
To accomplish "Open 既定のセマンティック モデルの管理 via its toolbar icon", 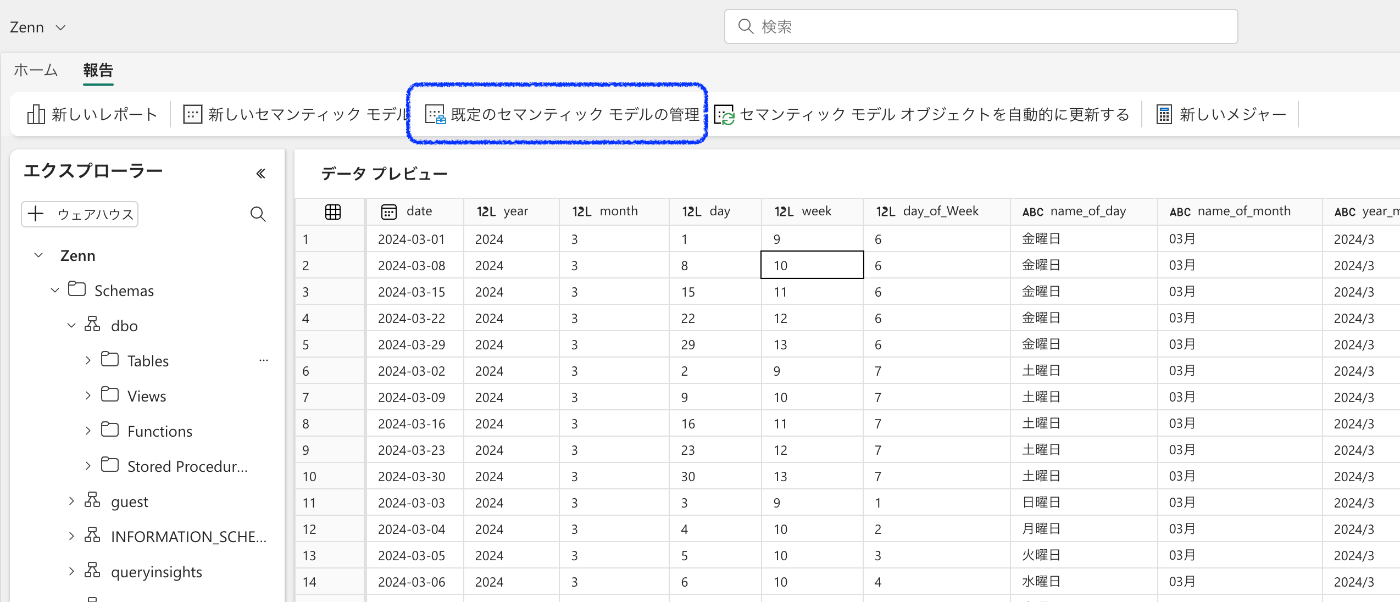I will (x=436, y=113).
